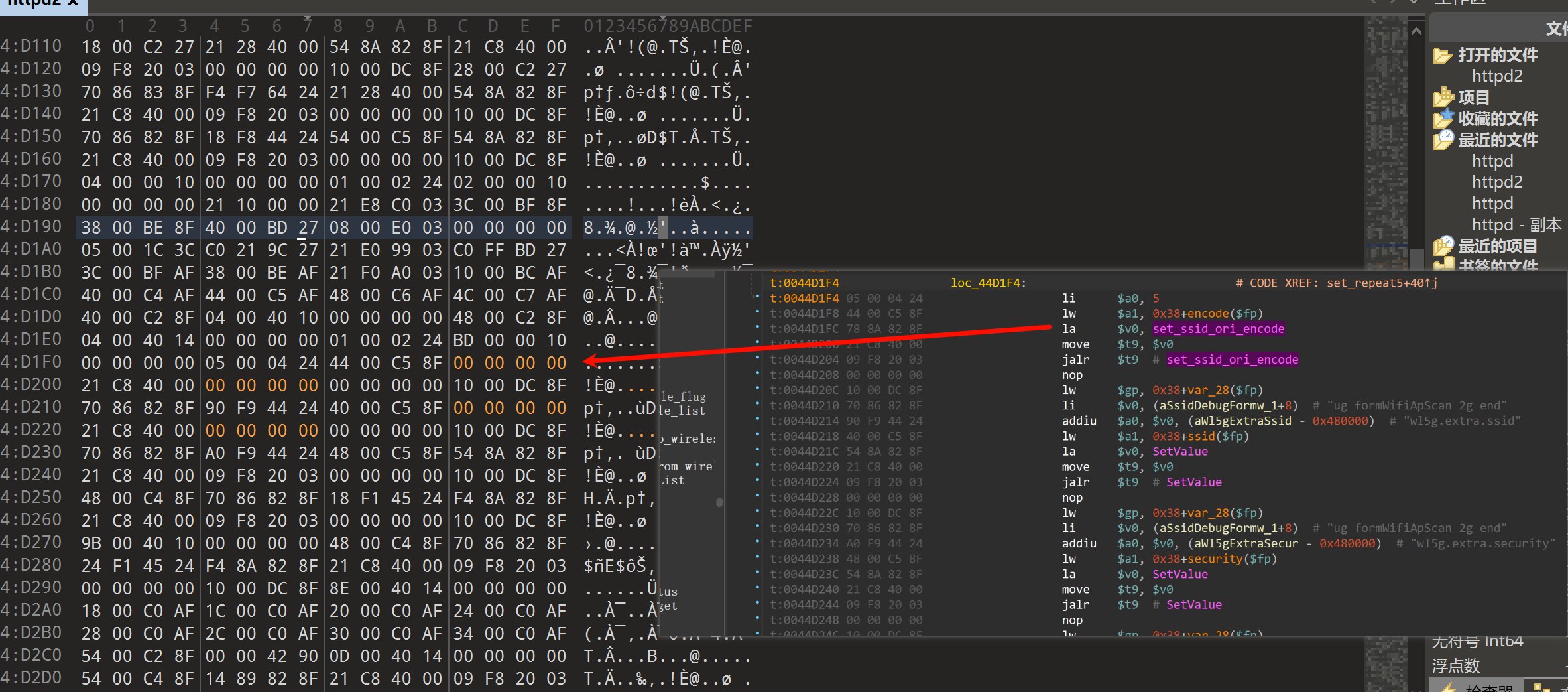1568x692 pixels.
Task: Click byte 0D in row 4:D2C0
Action: pyautogui.click(x=339, y=656)
